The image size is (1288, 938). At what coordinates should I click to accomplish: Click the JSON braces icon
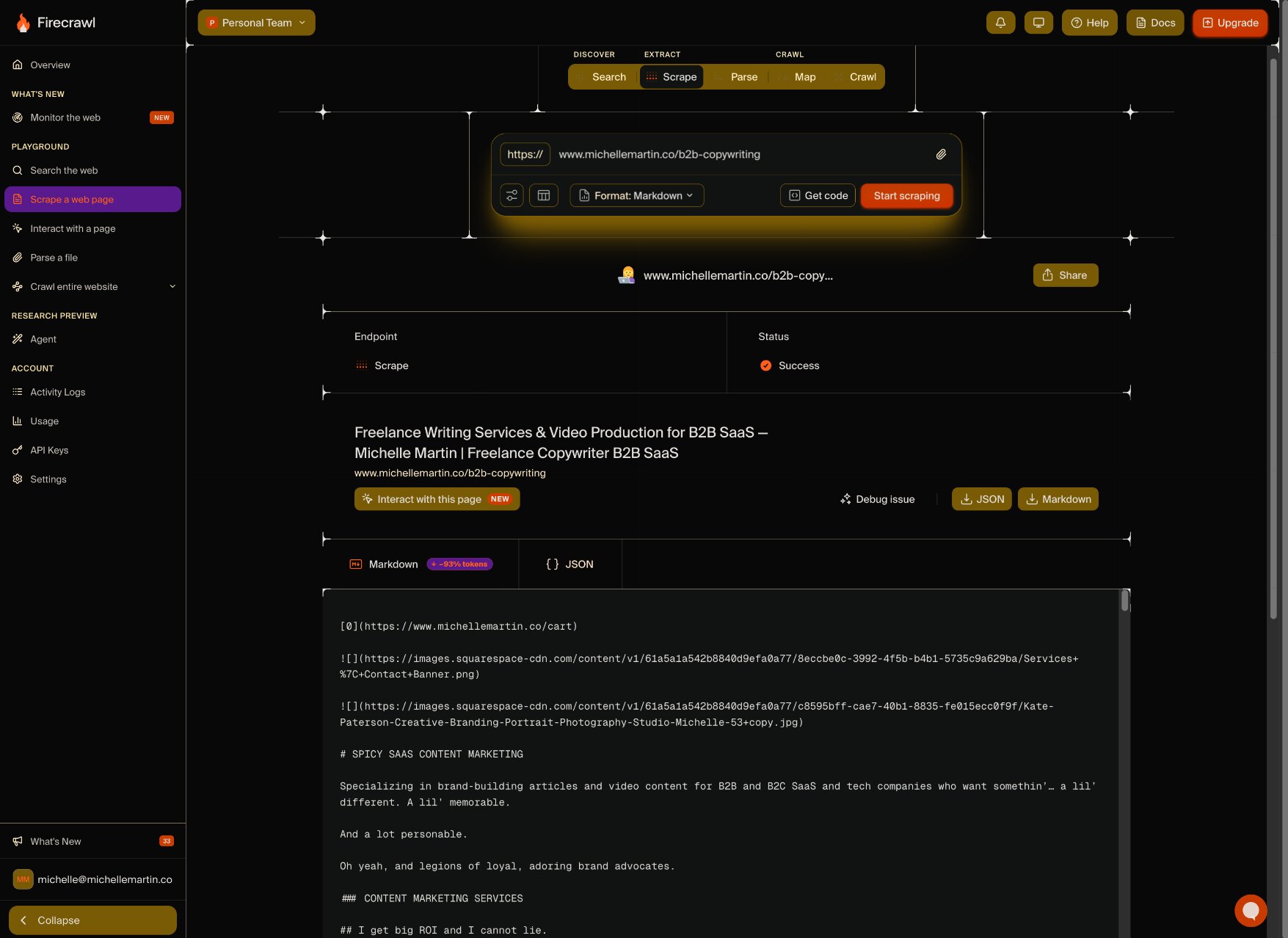tap(553, 564)
